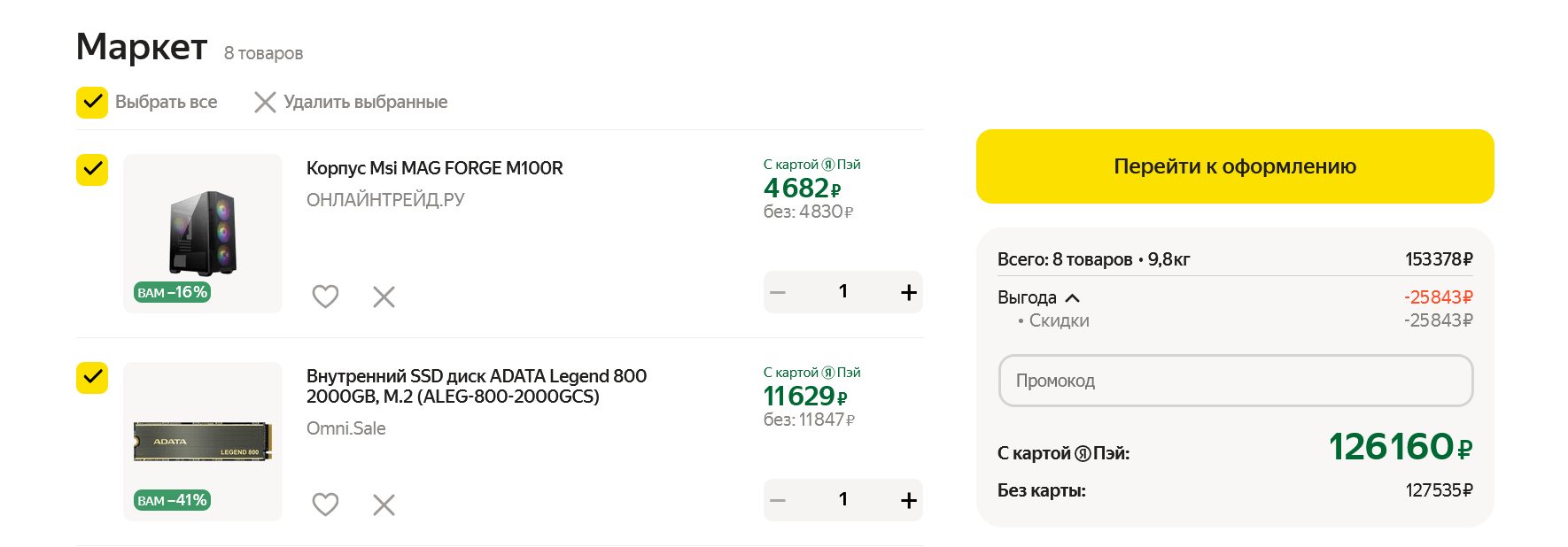Image resolution: width=1568 pixels, height=547 pixels.
Task: Uncheck the ADATA Legend 800 SSD item
Action: click(92, 378)
